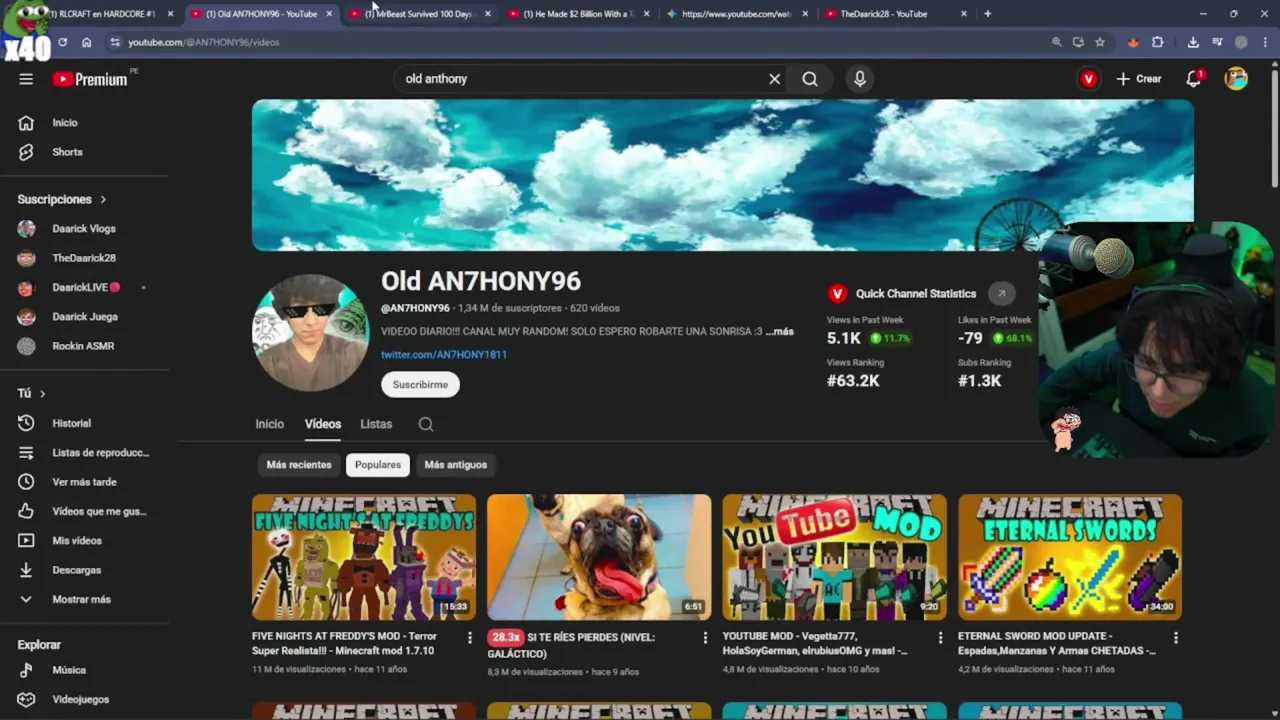The image size is (1280, 720).
Task: Open the notifications bell
Action: 1193,79
